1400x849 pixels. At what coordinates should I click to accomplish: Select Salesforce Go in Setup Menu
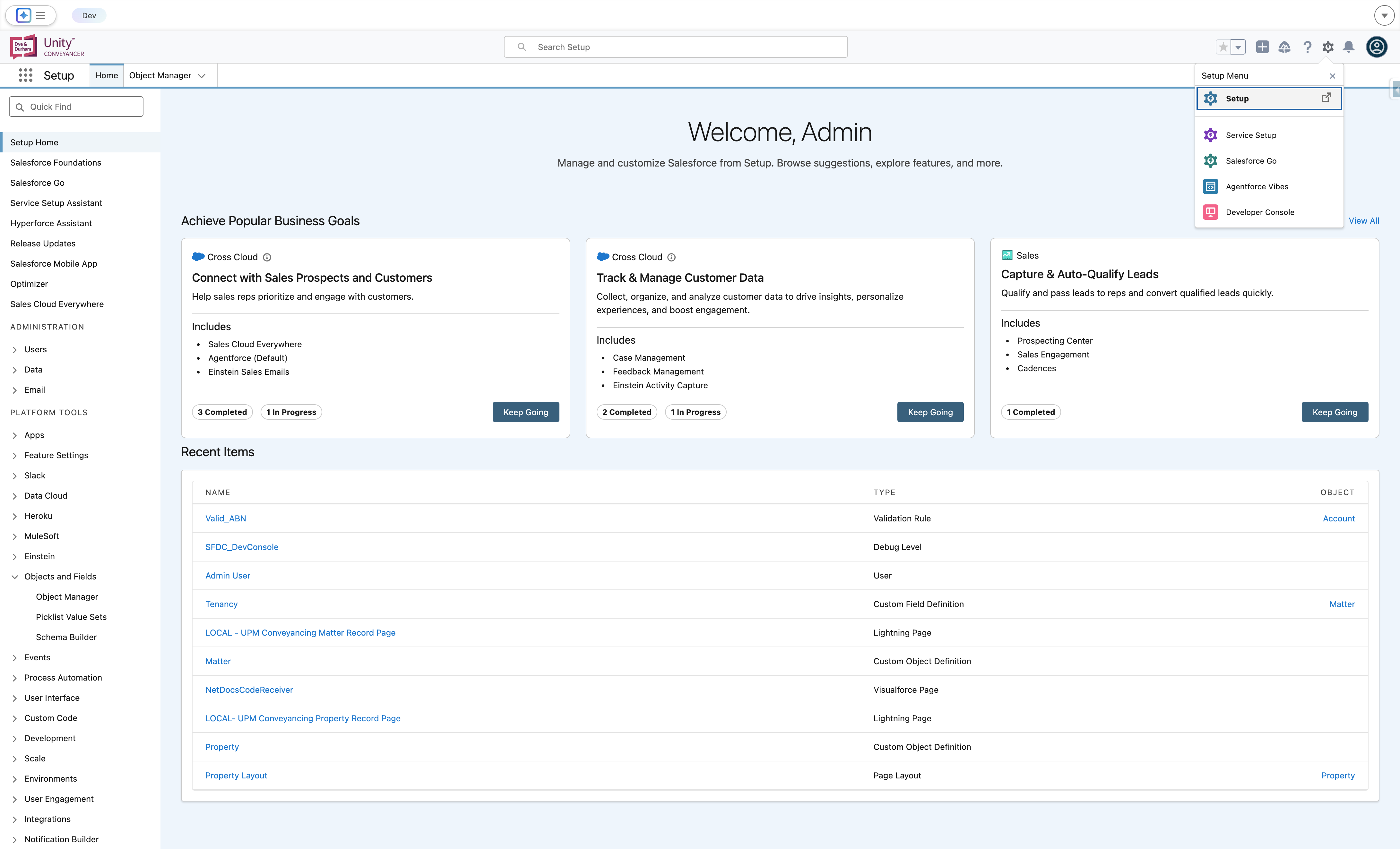tap(1269, 161)
